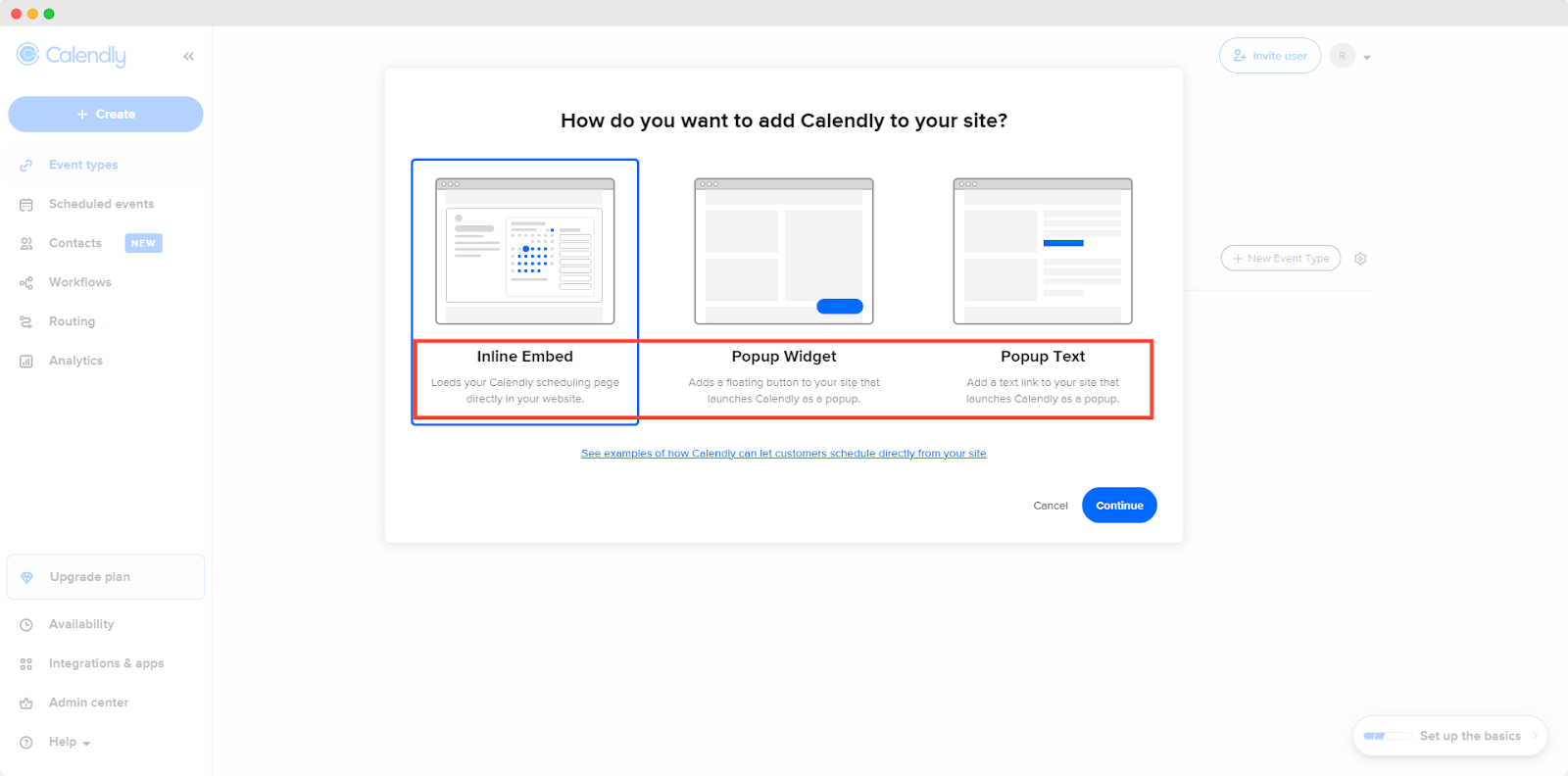
Task: Click the NEW badge beside Contacts
Action: [x=143, y=243]
